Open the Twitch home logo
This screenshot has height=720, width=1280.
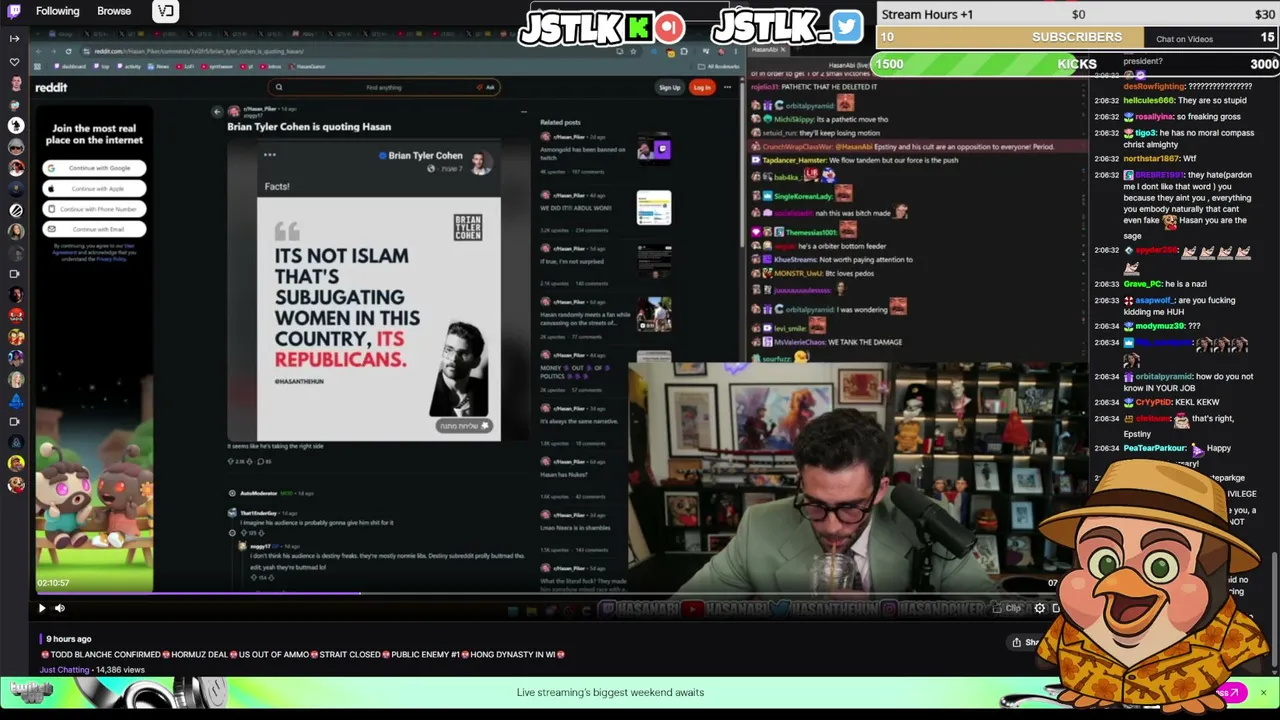click(x=14, y=11)
